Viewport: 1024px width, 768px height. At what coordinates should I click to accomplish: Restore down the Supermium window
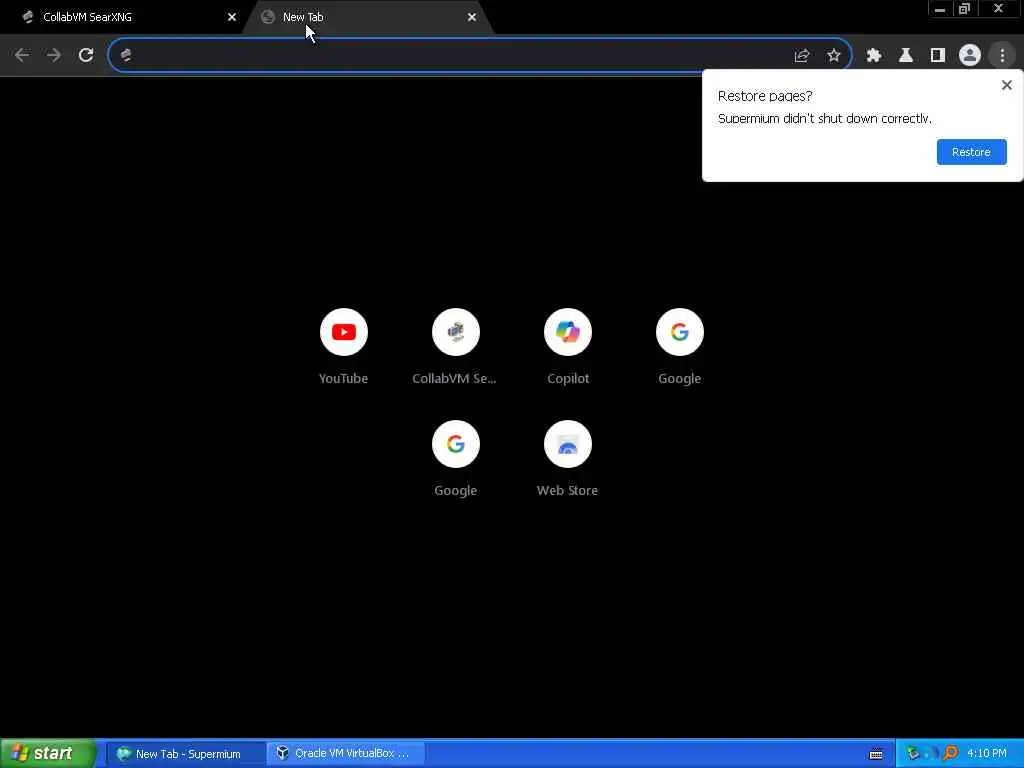point(964,9)
